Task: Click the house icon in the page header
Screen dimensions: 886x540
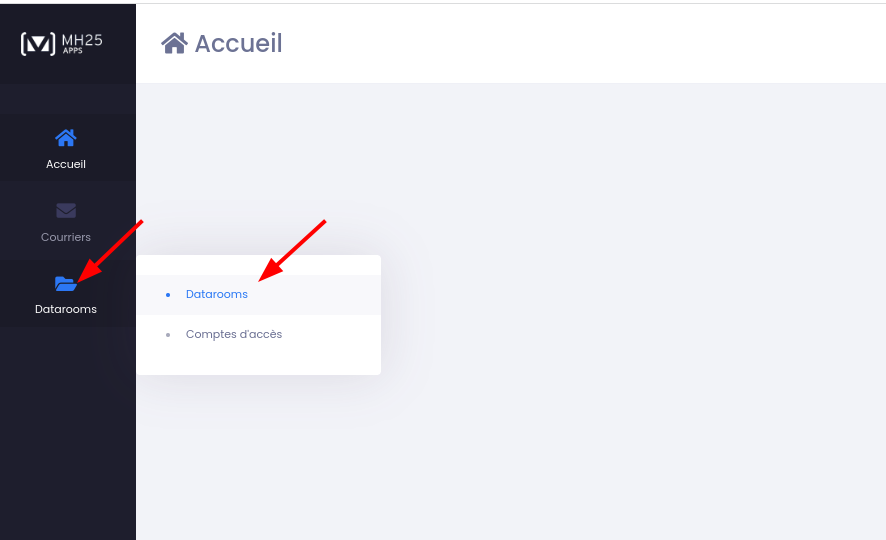Action: pyautogui.click(x=174, y=43)
